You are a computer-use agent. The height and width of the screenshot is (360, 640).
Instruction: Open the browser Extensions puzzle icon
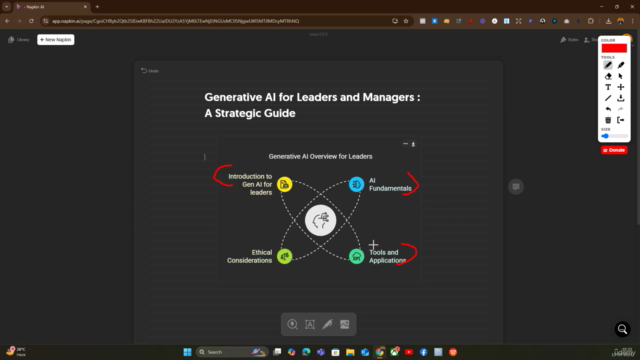click(x=591, y=21)
